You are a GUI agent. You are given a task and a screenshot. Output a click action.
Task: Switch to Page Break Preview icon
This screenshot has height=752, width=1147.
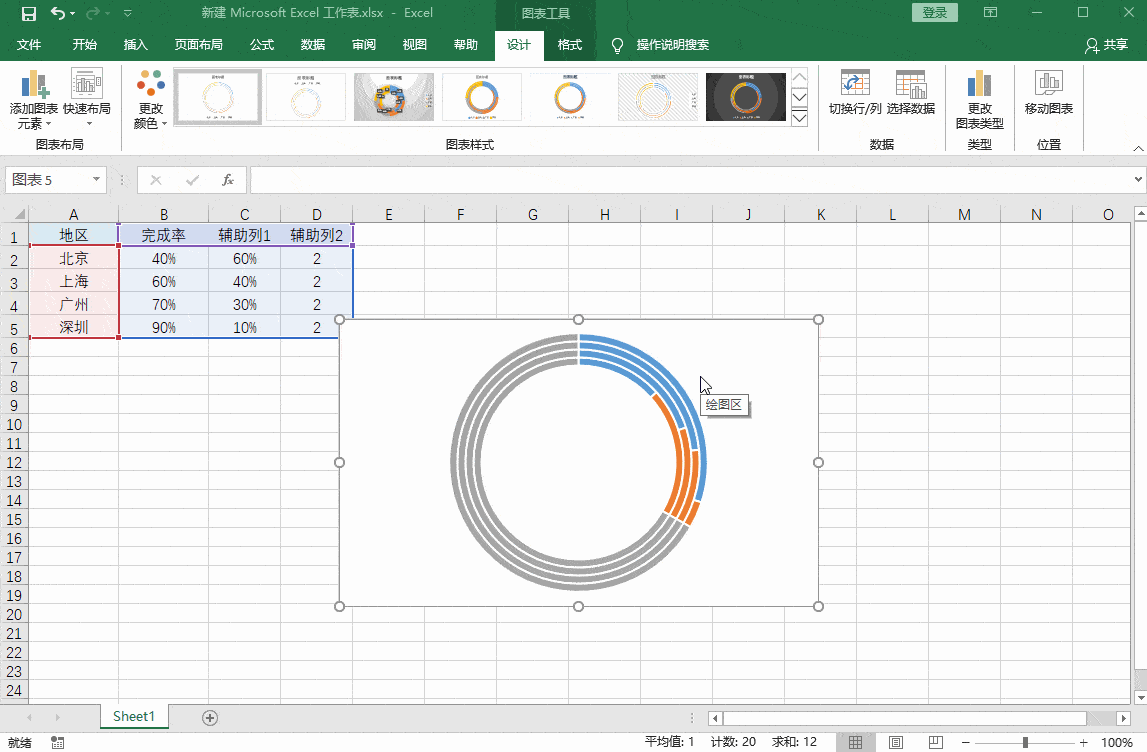936,742
